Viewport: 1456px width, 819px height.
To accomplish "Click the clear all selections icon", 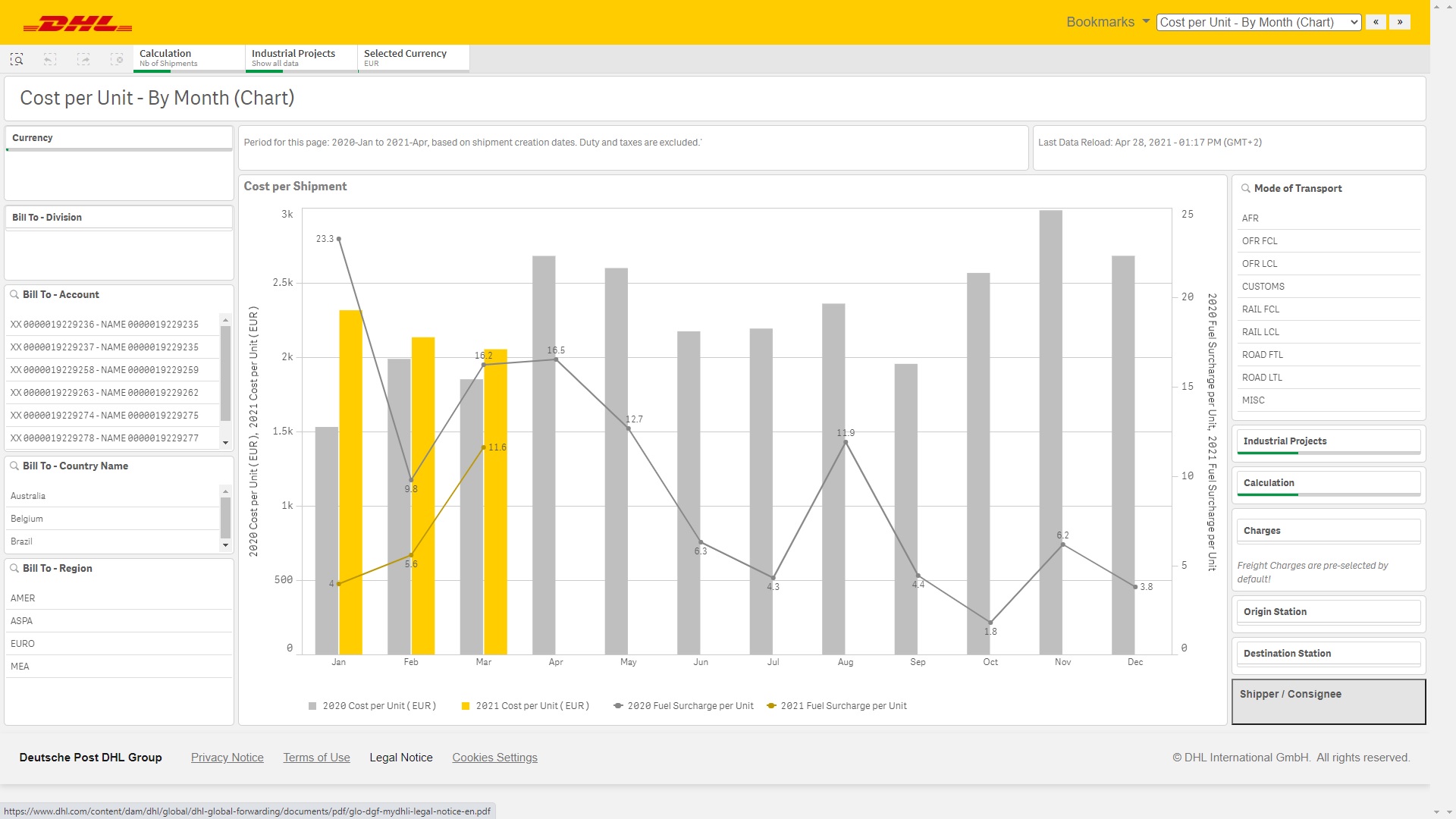I will point(117,59).
